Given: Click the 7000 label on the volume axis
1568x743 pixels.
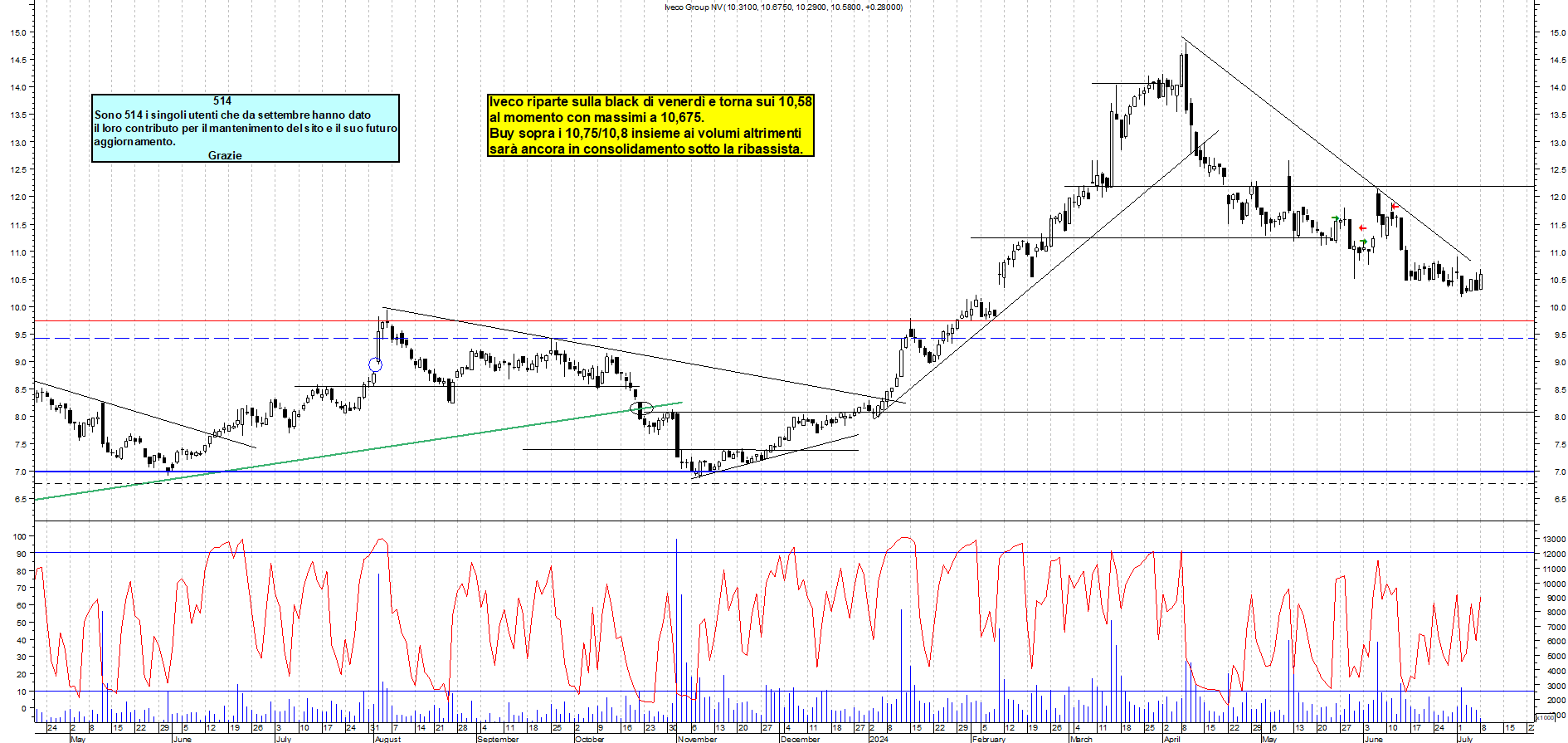Looking at the screenshot, I should click(x=1556, y=627).
